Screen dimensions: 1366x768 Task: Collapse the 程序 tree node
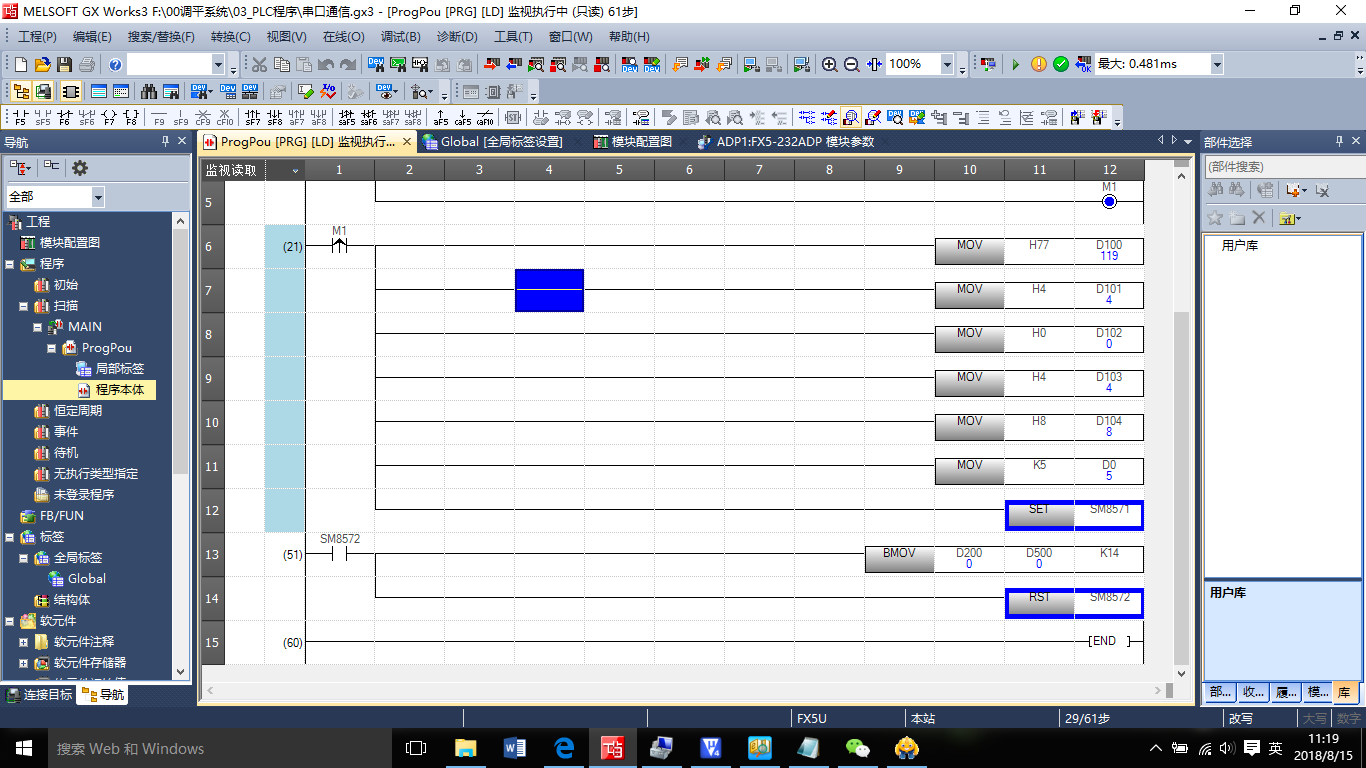9,264
